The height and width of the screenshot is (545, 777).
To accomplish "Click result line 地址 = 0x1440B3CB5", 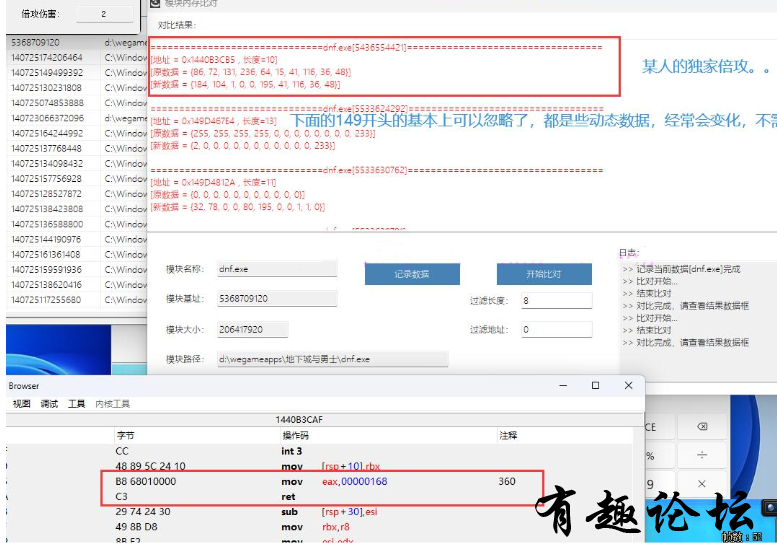I will (214, 60).
